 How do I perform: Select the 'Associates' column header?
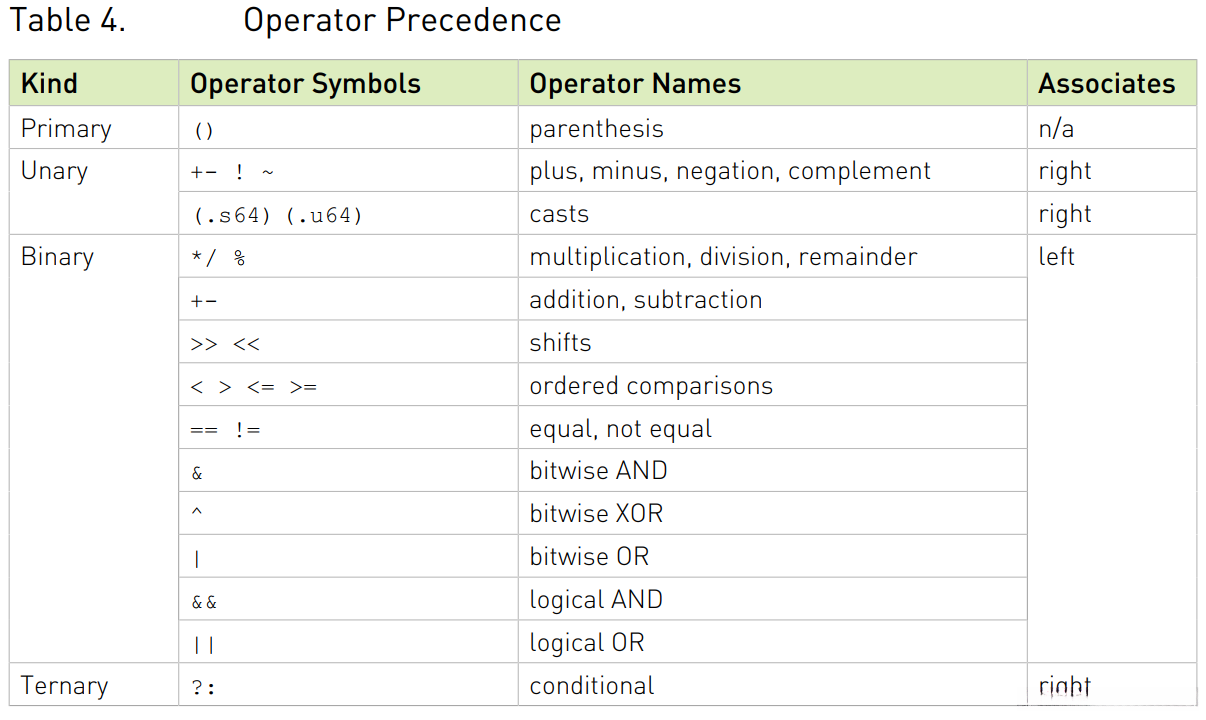[x=1106, y=84]
